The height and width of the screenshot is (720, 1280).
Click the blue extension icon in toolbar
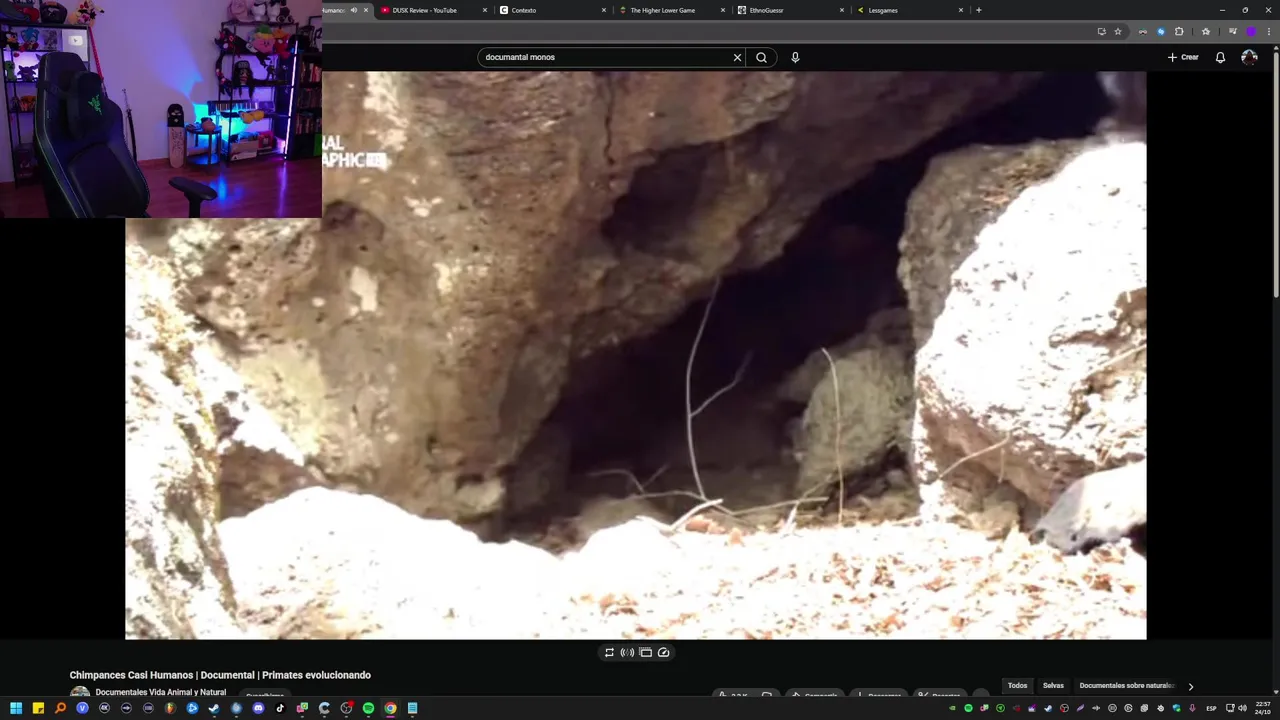point(1161,32)
